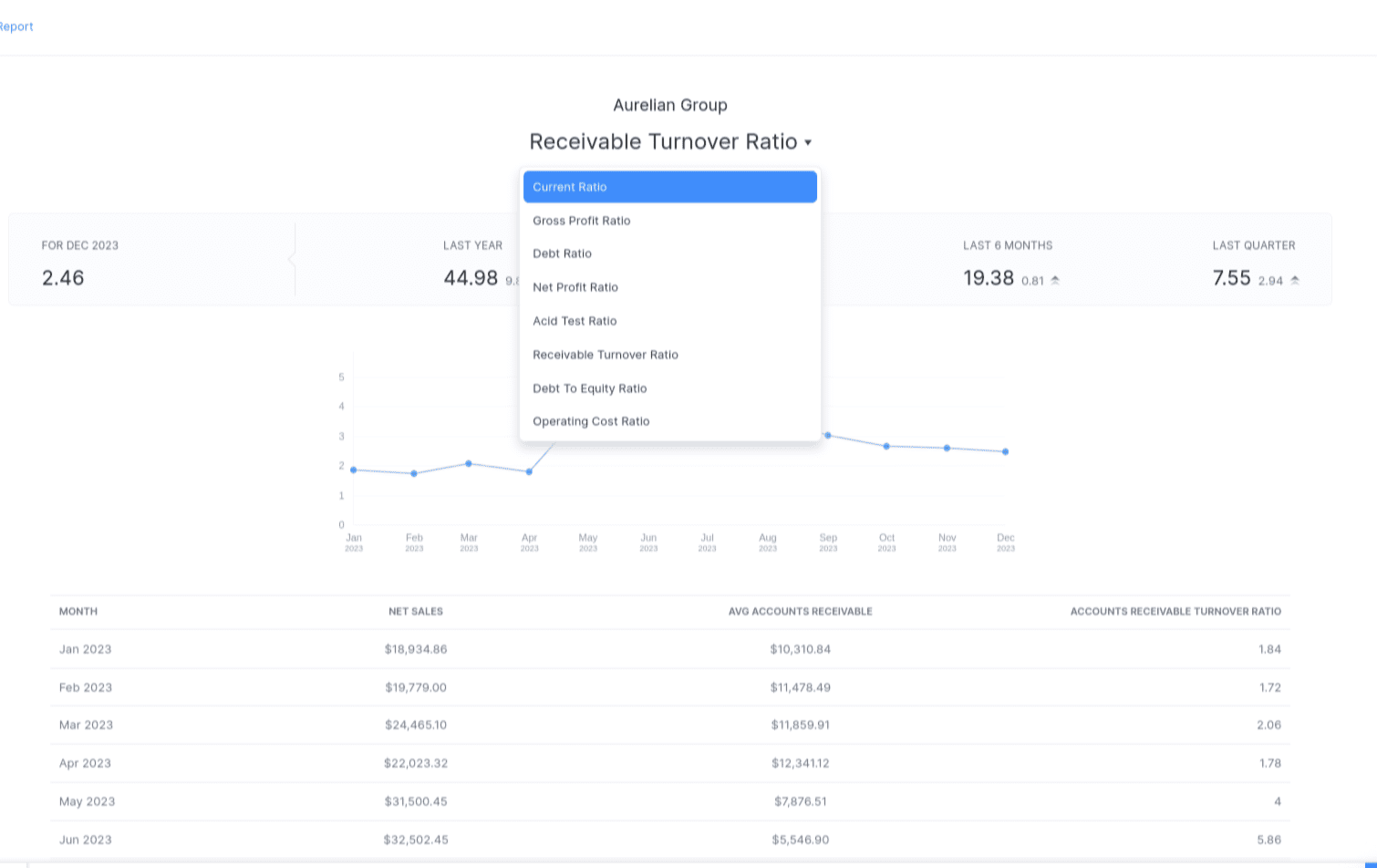The image size is (1377, 868).
Task: Pick Net Profit Ratio from list
Action: pos(670,287)
